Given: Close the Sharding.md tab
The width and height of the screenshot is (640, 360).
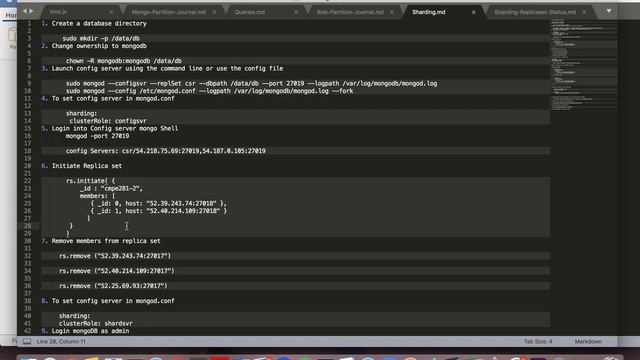Looking at the screenshot, I should click(473, 12).
